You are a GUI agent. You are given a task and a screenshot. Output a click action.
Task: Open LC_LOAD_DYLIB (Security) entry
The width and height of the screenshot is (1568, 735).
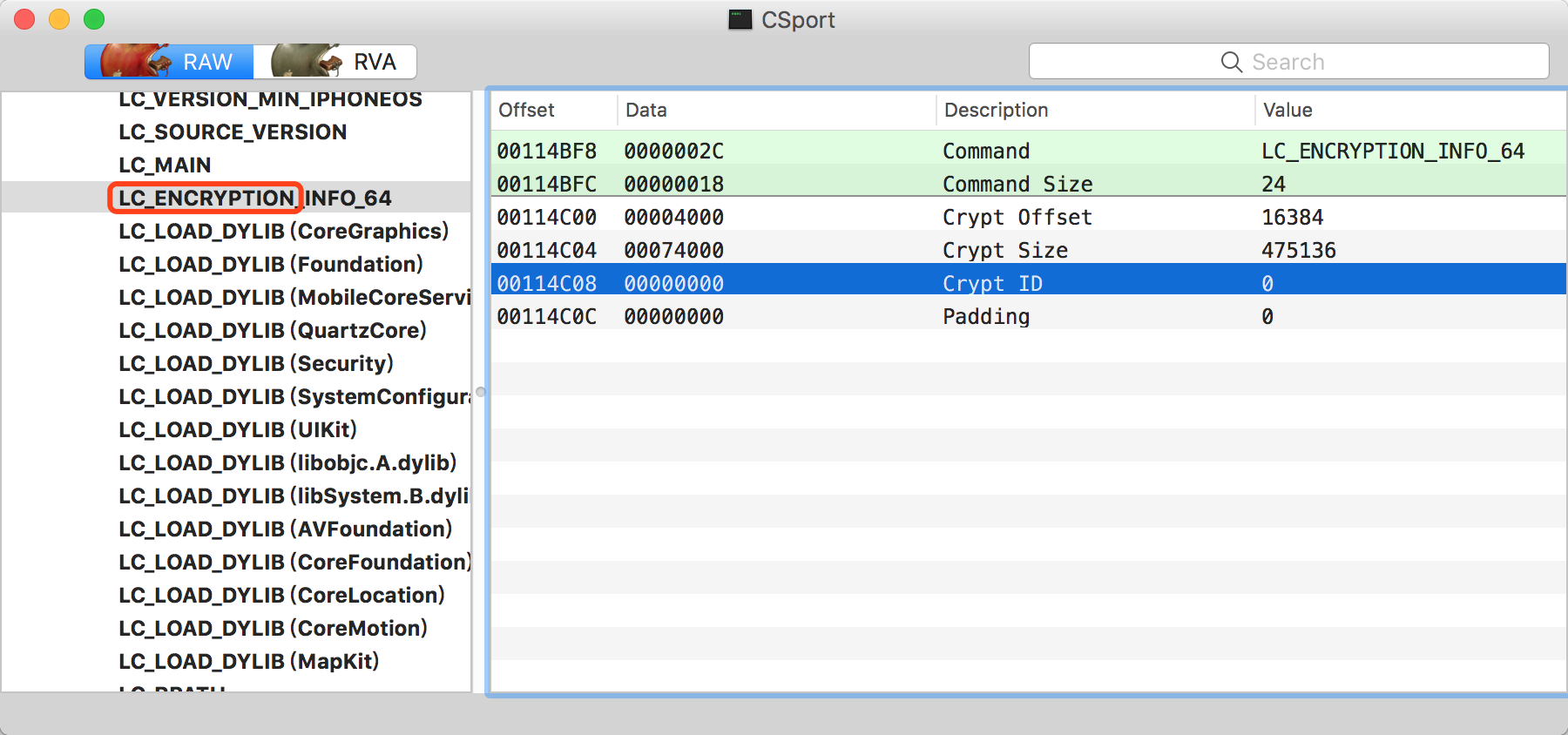[255, 364]
